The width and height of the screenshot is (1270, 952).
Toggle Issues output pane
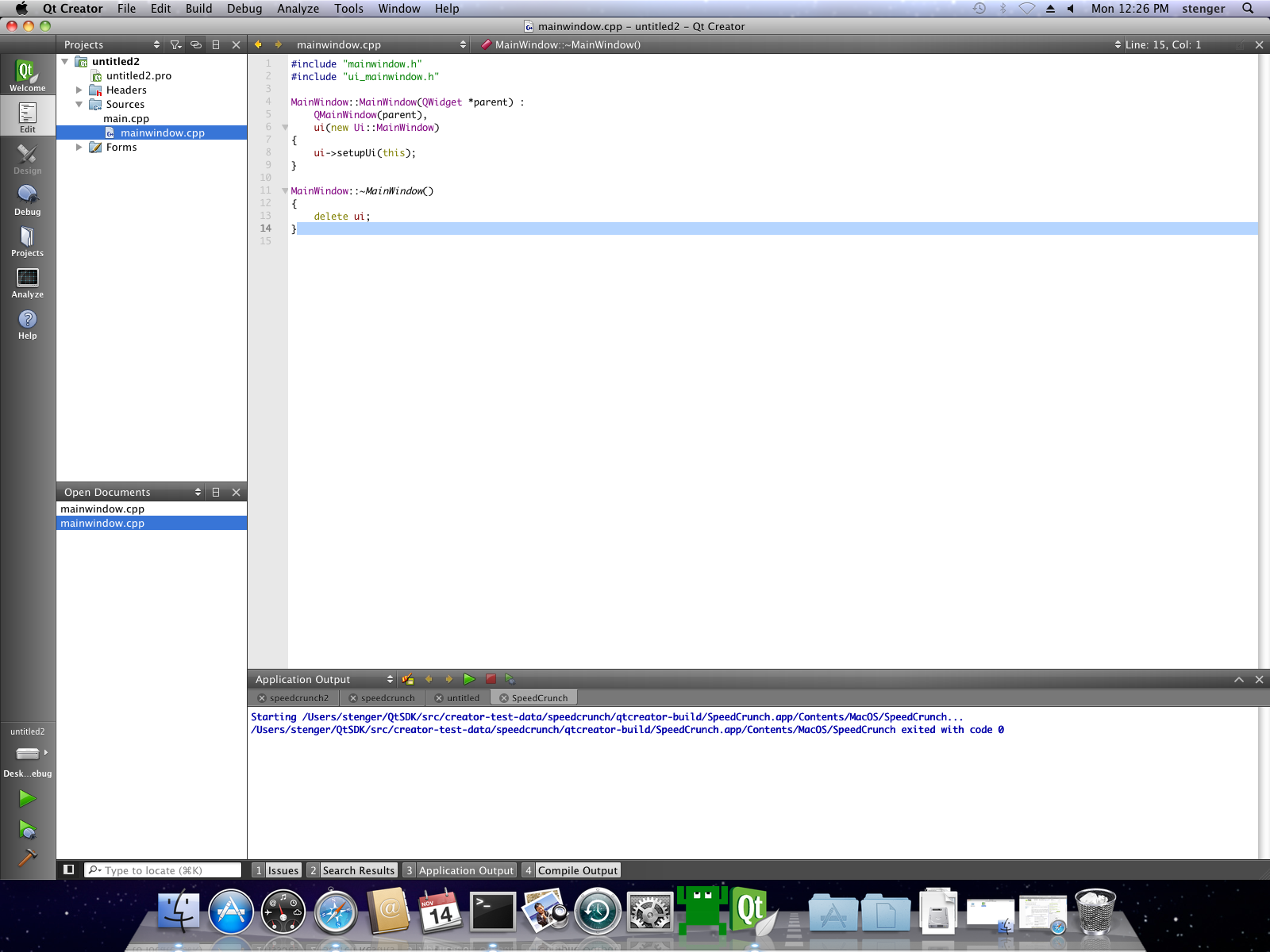(277, 870)
